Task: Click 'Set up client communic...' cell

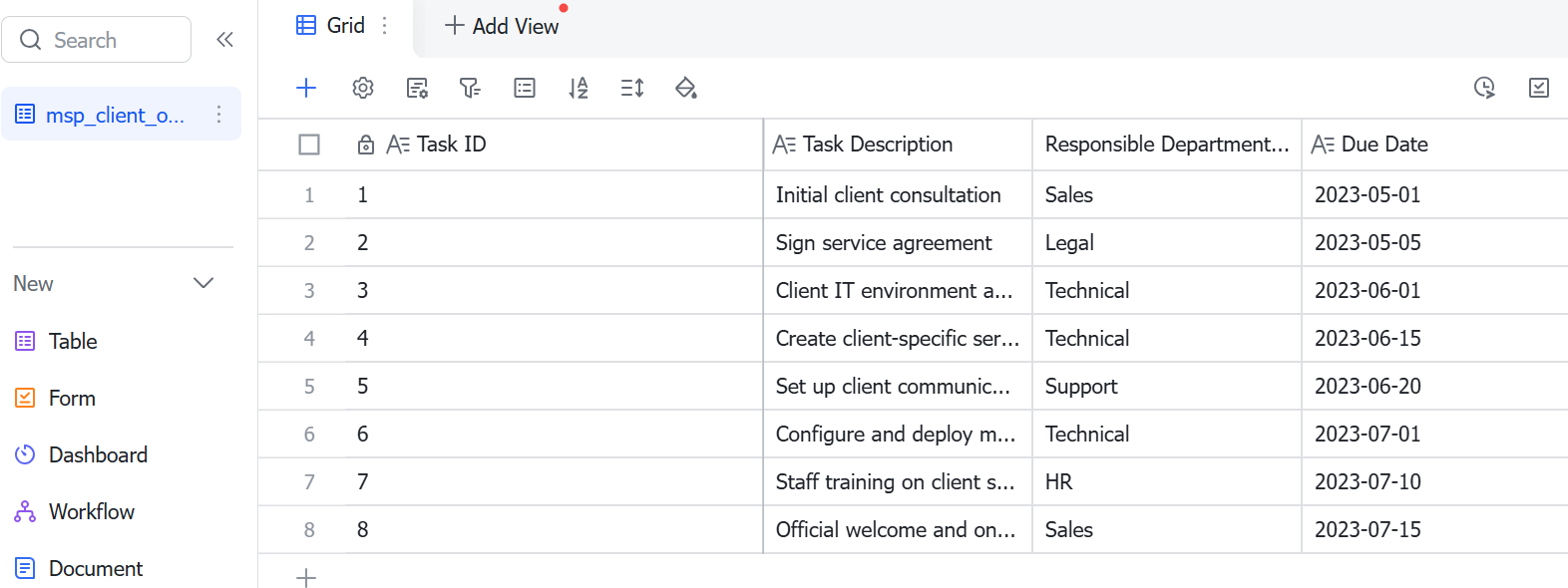Action: (898, 387)
